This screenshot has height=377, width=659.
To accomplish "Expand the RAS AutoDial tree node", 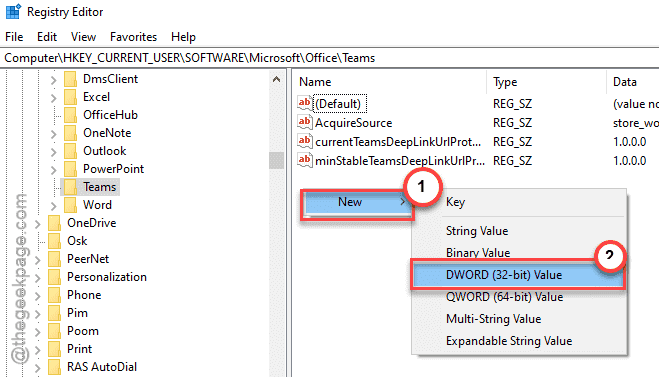I will pyautogui.click(x=37, y=368).
